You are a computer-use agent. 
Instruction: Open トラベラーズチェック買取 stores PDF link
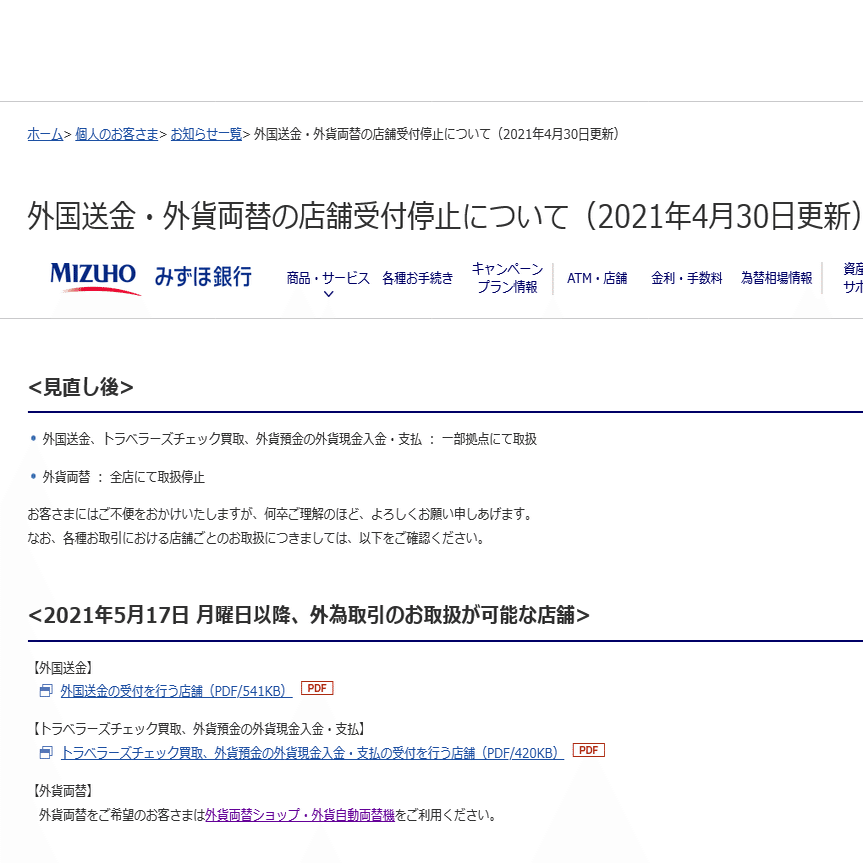[x=312, y=753]
